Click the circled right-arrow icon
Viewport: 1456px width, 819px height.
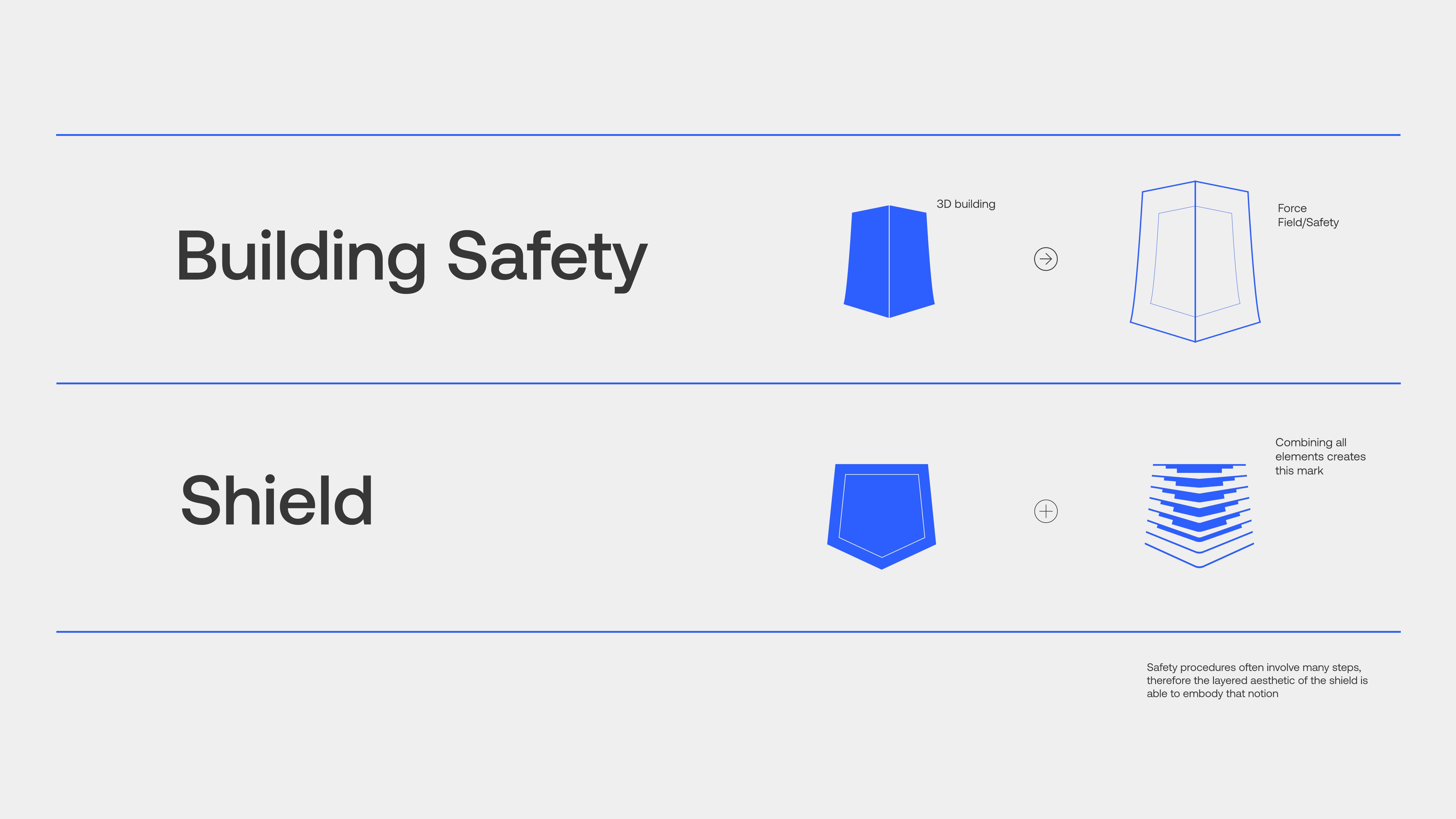pos(1046,259)
